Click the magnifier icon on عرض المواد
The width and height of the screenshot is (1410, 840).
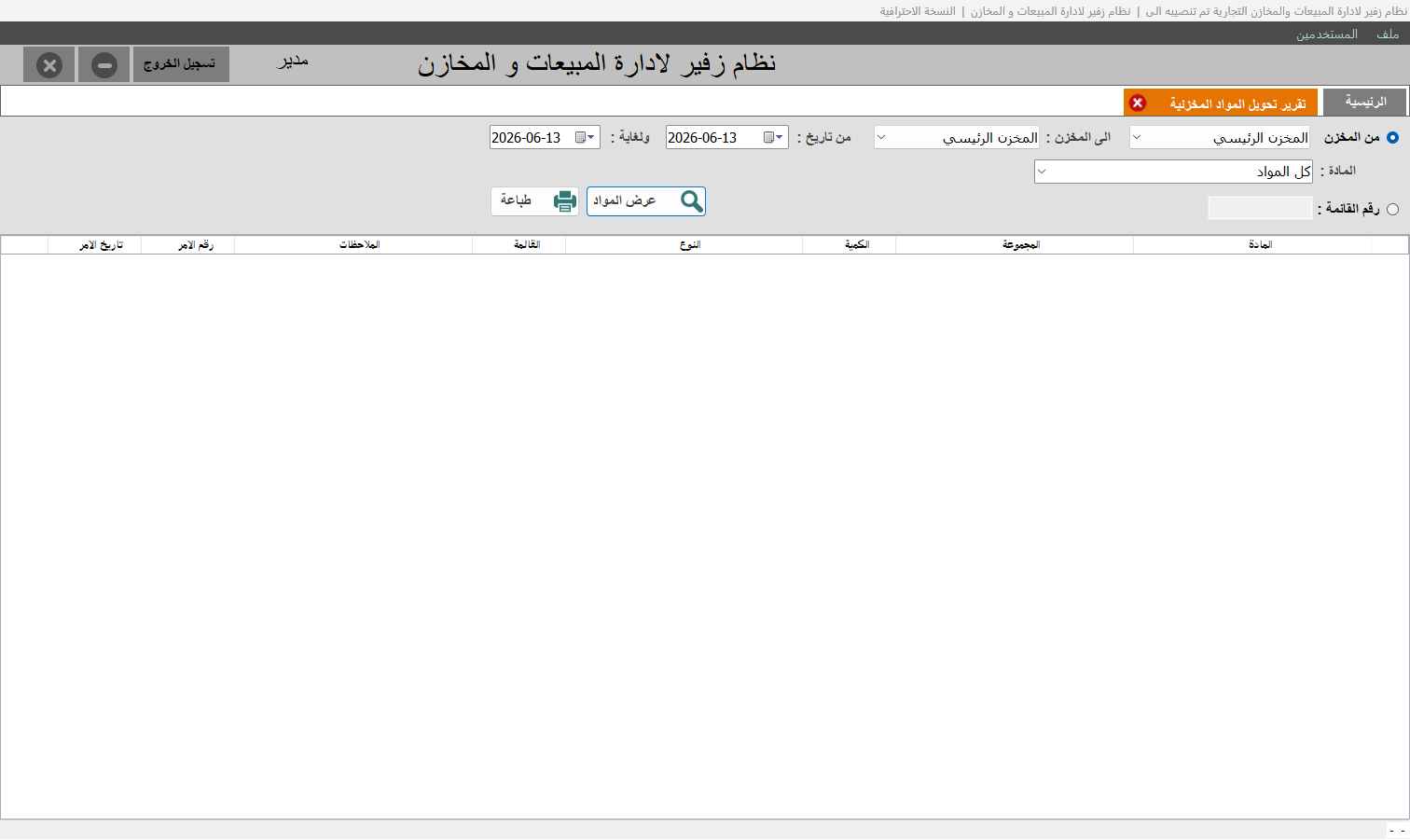(692, 201)
